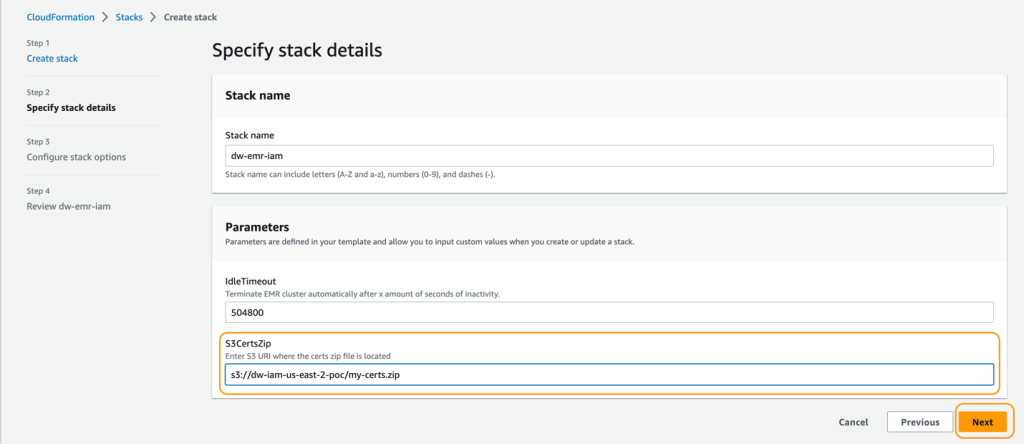Return to Step 1 Create stack link

click(52, 59)
